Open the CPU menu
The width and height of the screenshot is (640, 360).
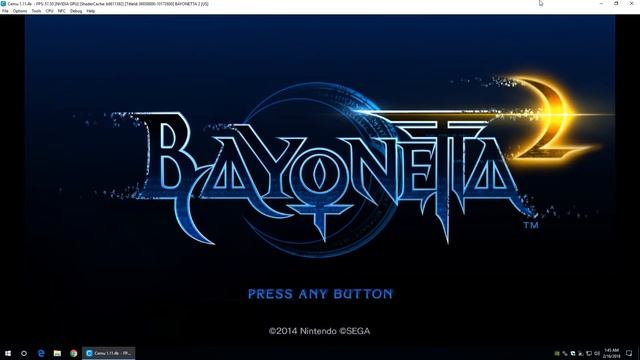49,11
